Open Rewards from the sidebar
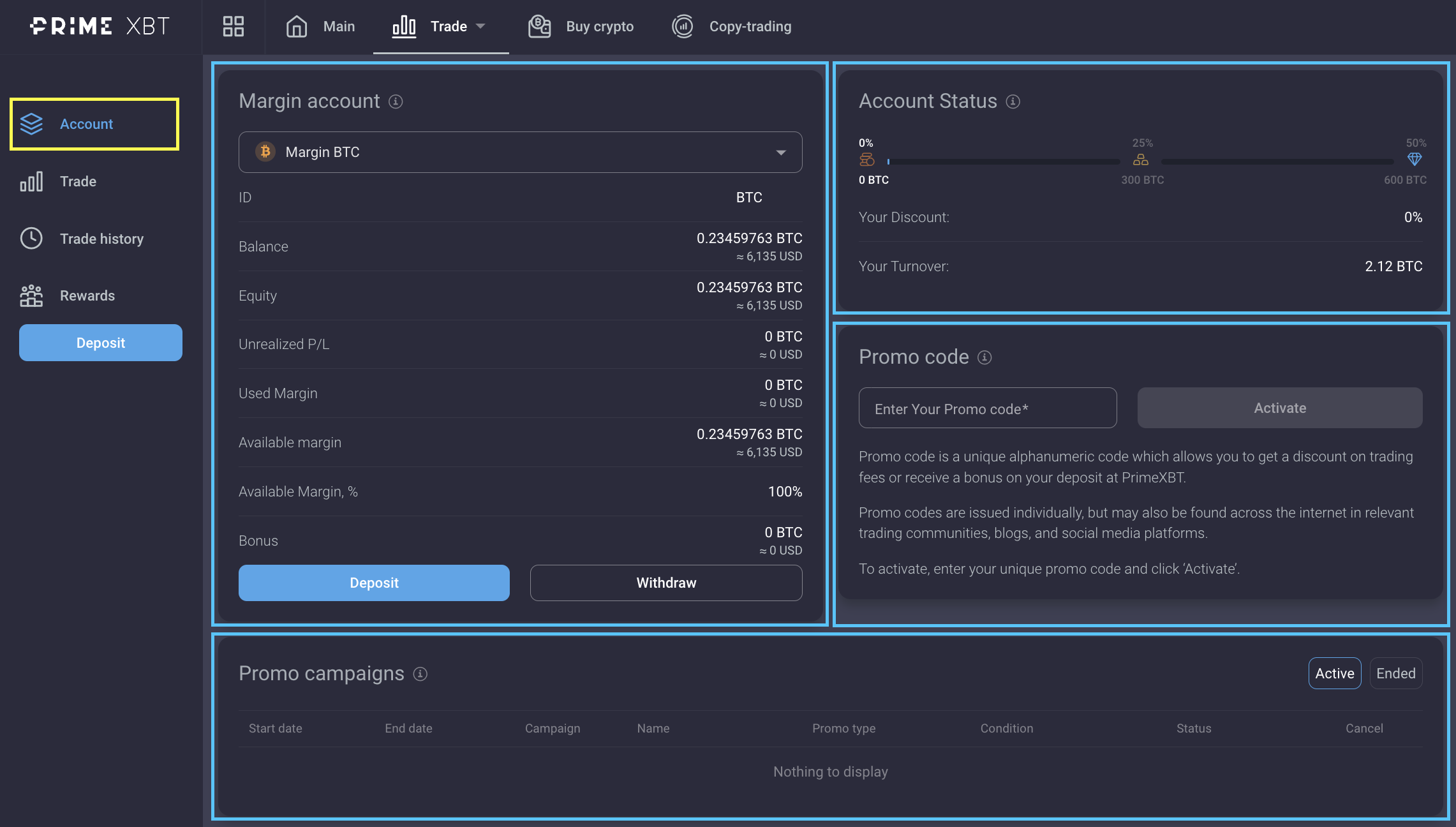 click(87, 295)
